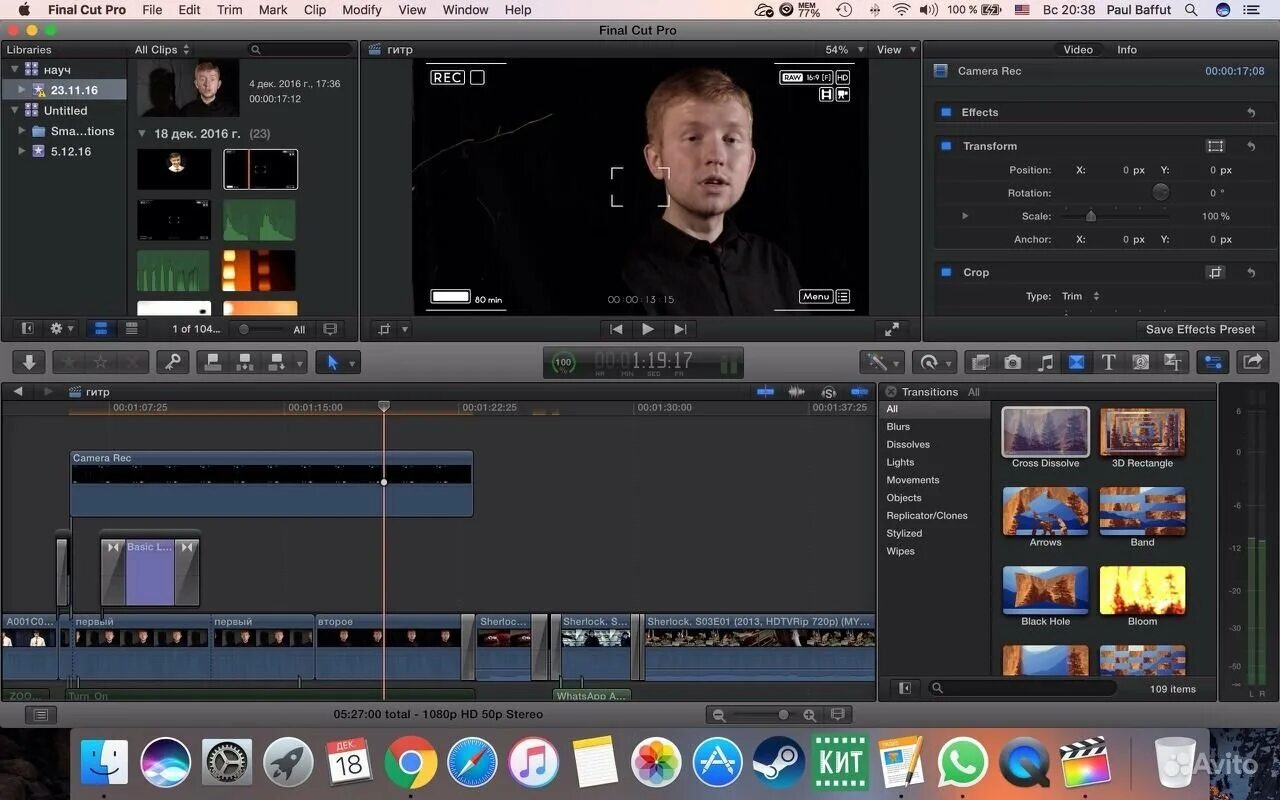1280x800 pixels.
Task: Open the browser gear action menu
Action: [61, 329]
